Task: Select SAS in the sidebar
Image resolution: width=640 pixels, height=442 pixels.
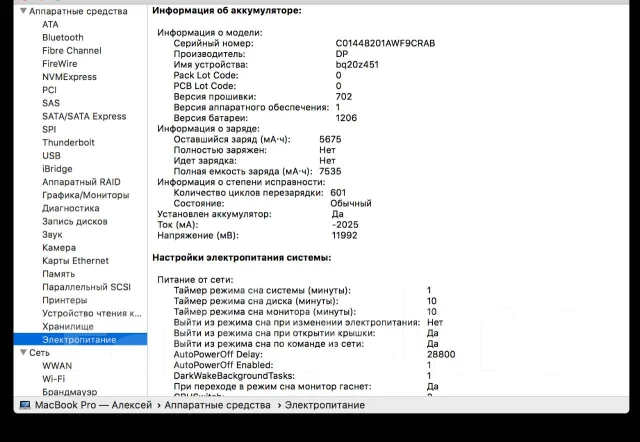Action: tap(51, 103)
